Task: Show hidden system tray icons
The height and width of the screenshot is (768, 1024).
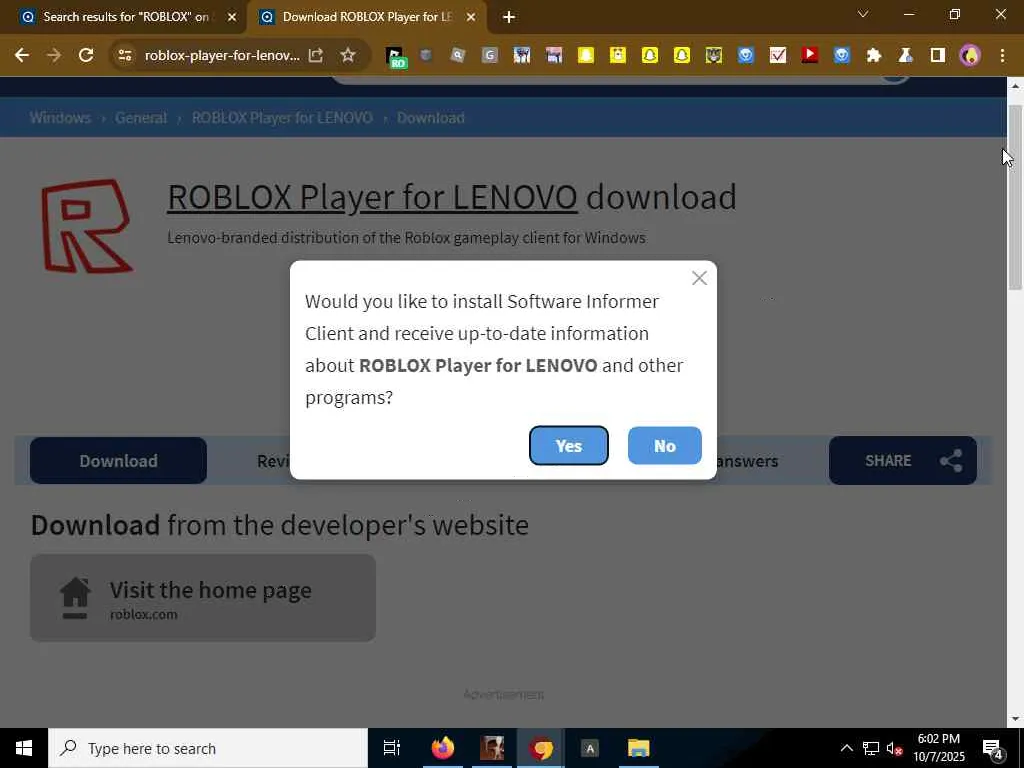Action: [x=846, y=748]
